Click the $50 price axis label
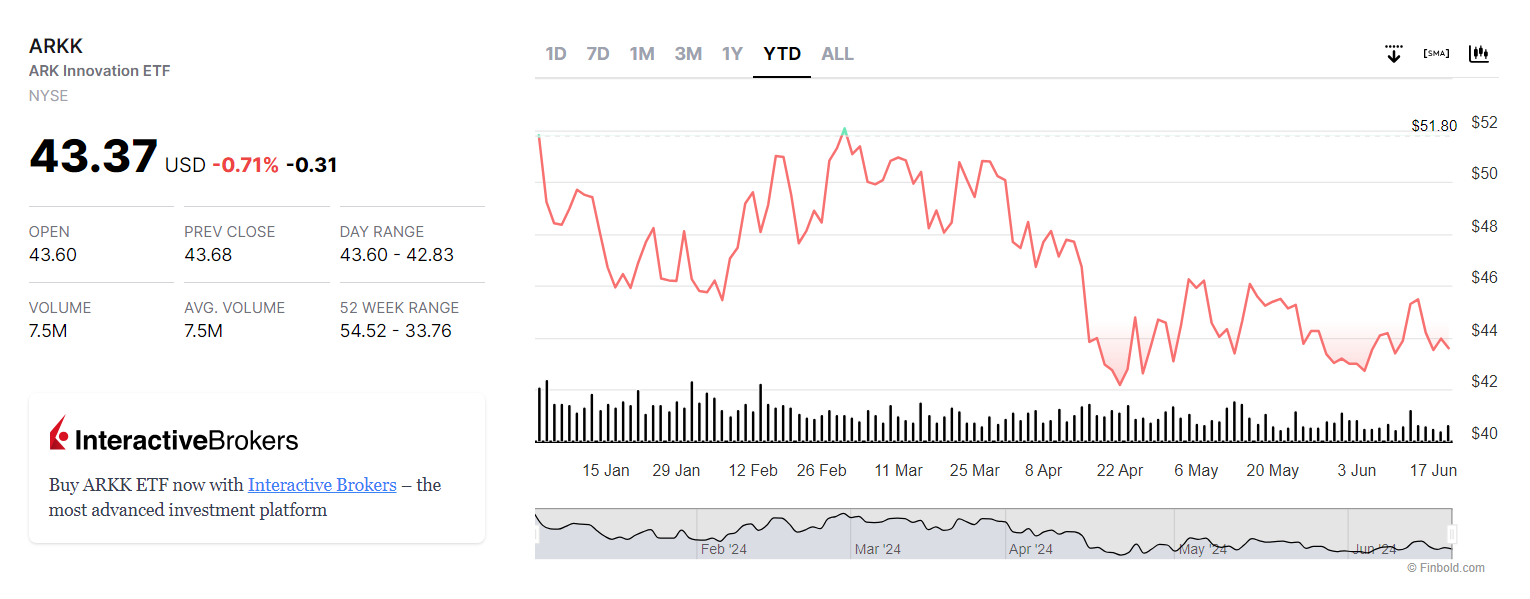1530x599 pixels. tap(1485, 174)
